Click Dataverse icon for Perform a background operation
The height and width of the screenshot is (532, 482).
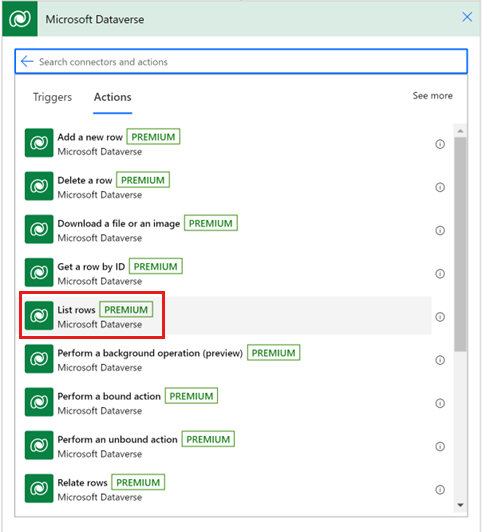39,359
